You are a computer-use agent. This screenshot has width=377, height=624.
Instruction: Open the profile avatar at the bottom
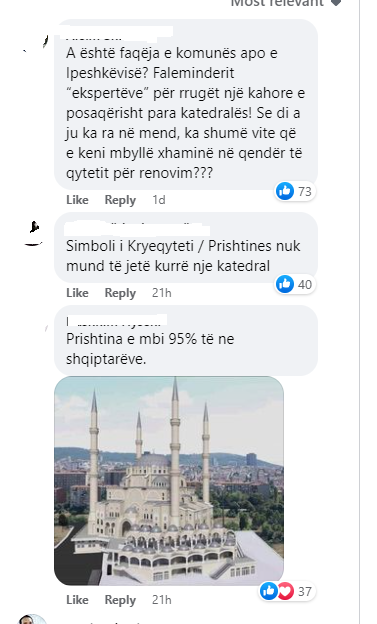pyautogui.click(x=33, y=620)
